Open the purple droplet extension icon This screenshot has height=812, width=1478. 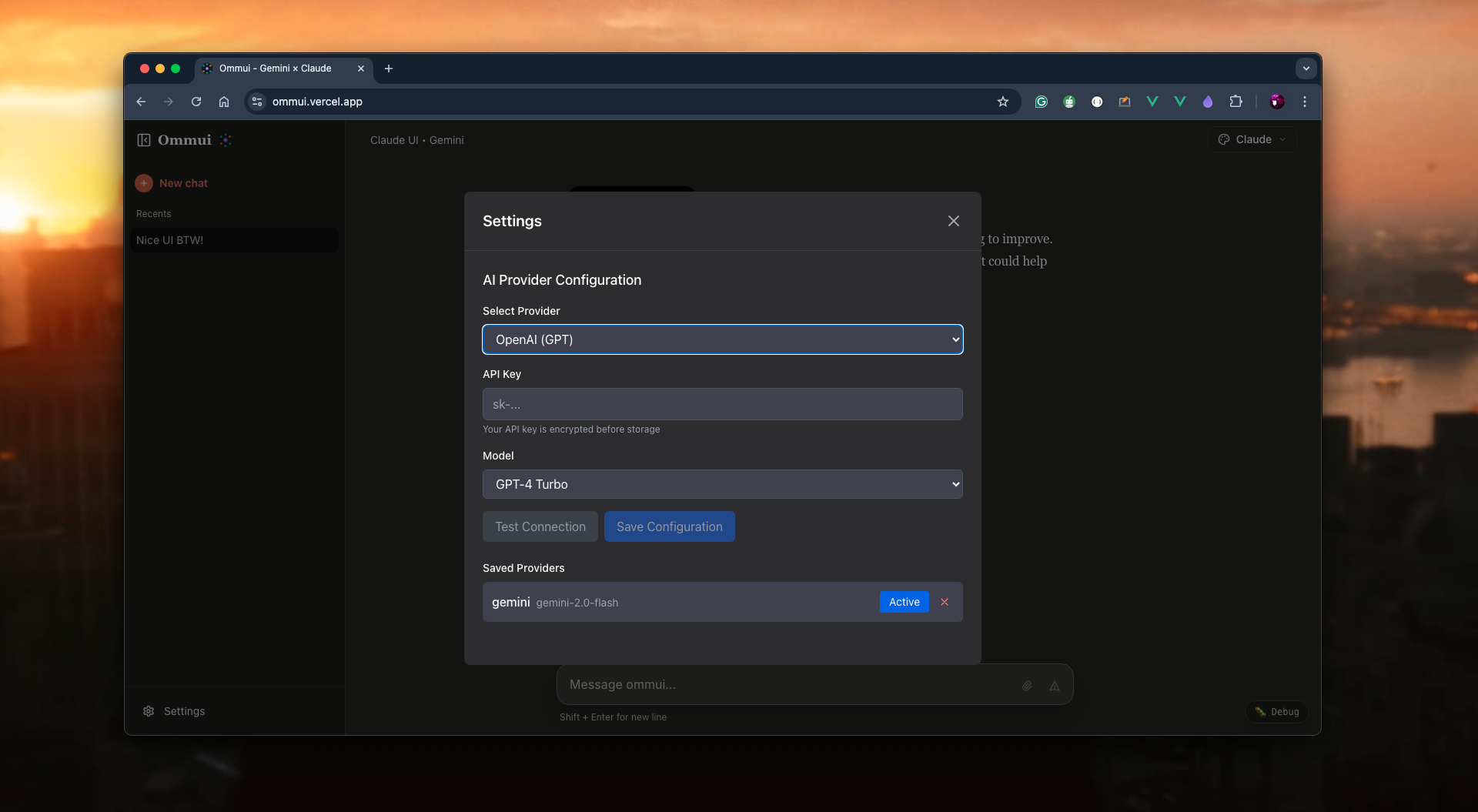pos(1208,102)
